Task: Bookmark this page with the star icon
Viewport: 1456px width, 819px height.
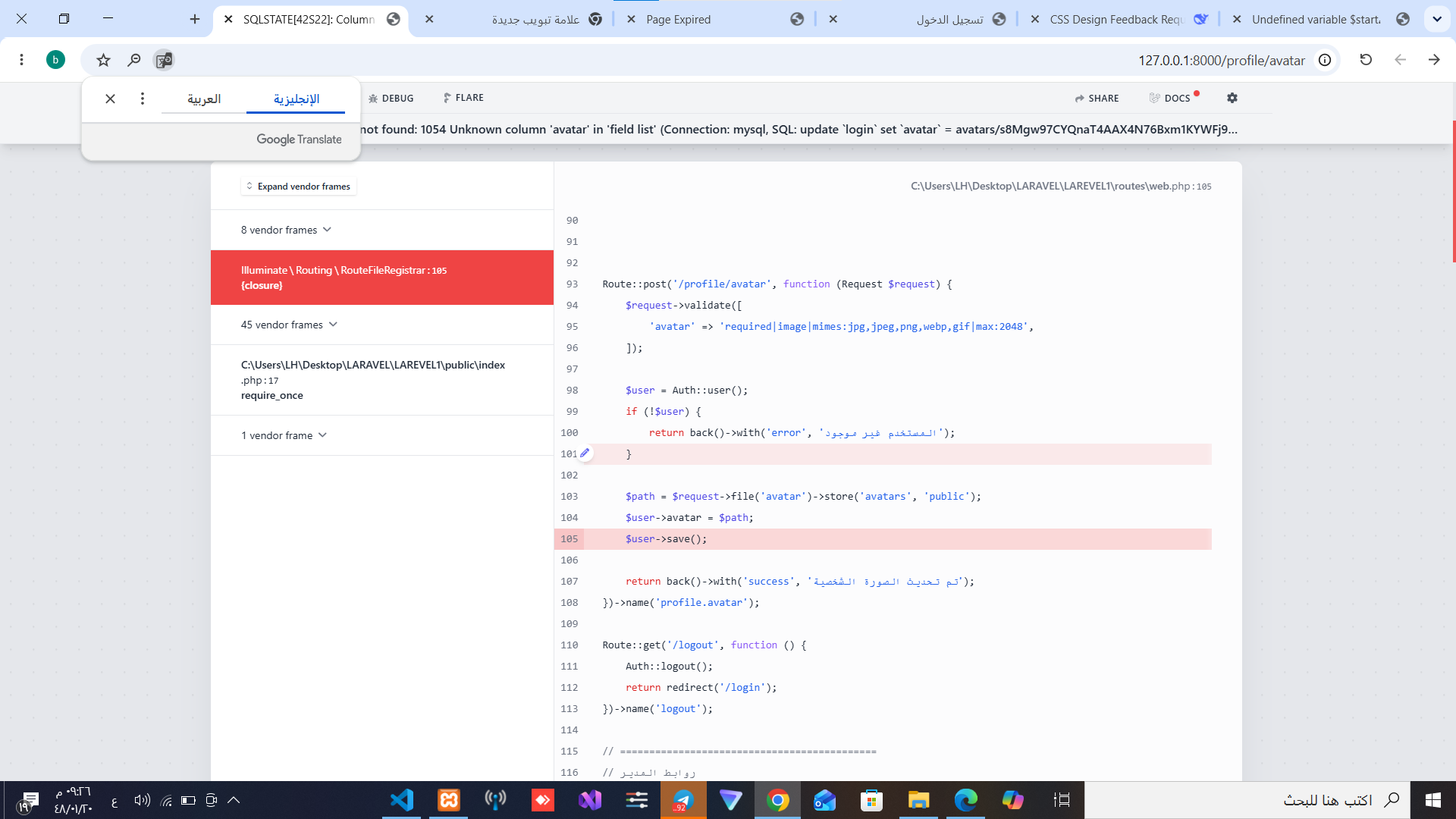Action: pyautogui.click(x=104, y=59)
